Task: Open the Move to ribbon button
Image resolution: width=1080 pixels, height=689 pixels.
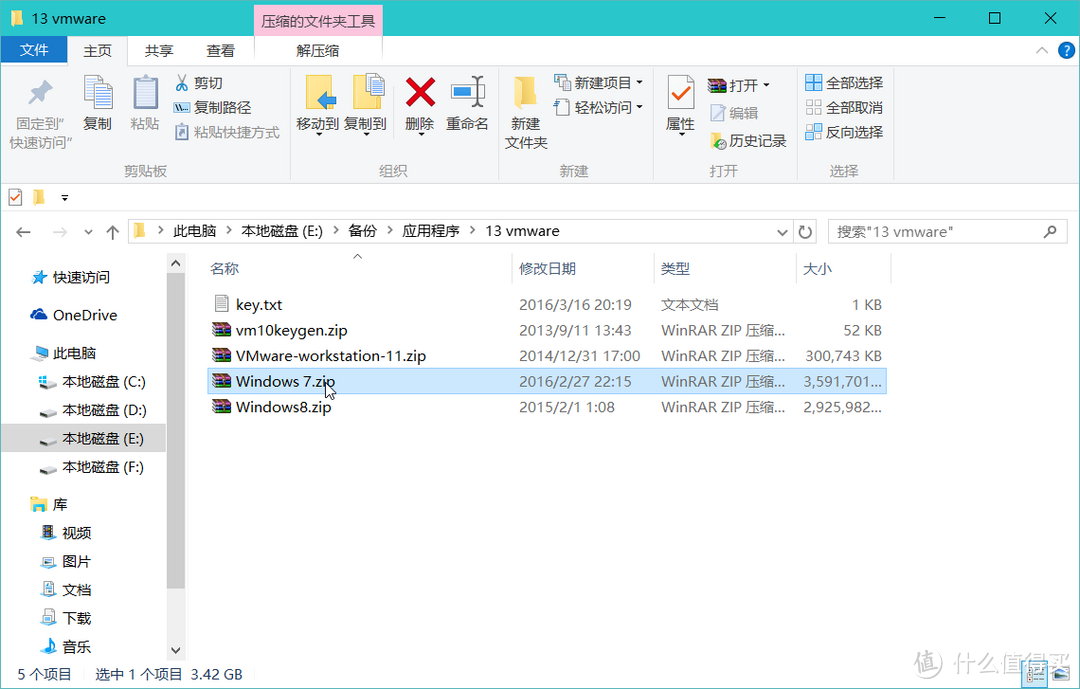Action: pos(318,105)
